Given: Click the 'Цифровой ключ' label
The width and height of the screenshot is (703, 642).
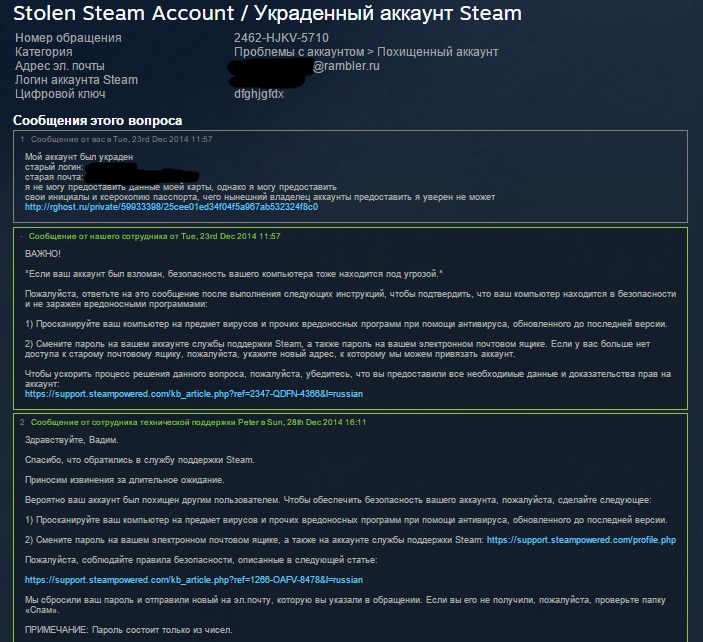Looking at the screenshot, I should click(60, 94).
